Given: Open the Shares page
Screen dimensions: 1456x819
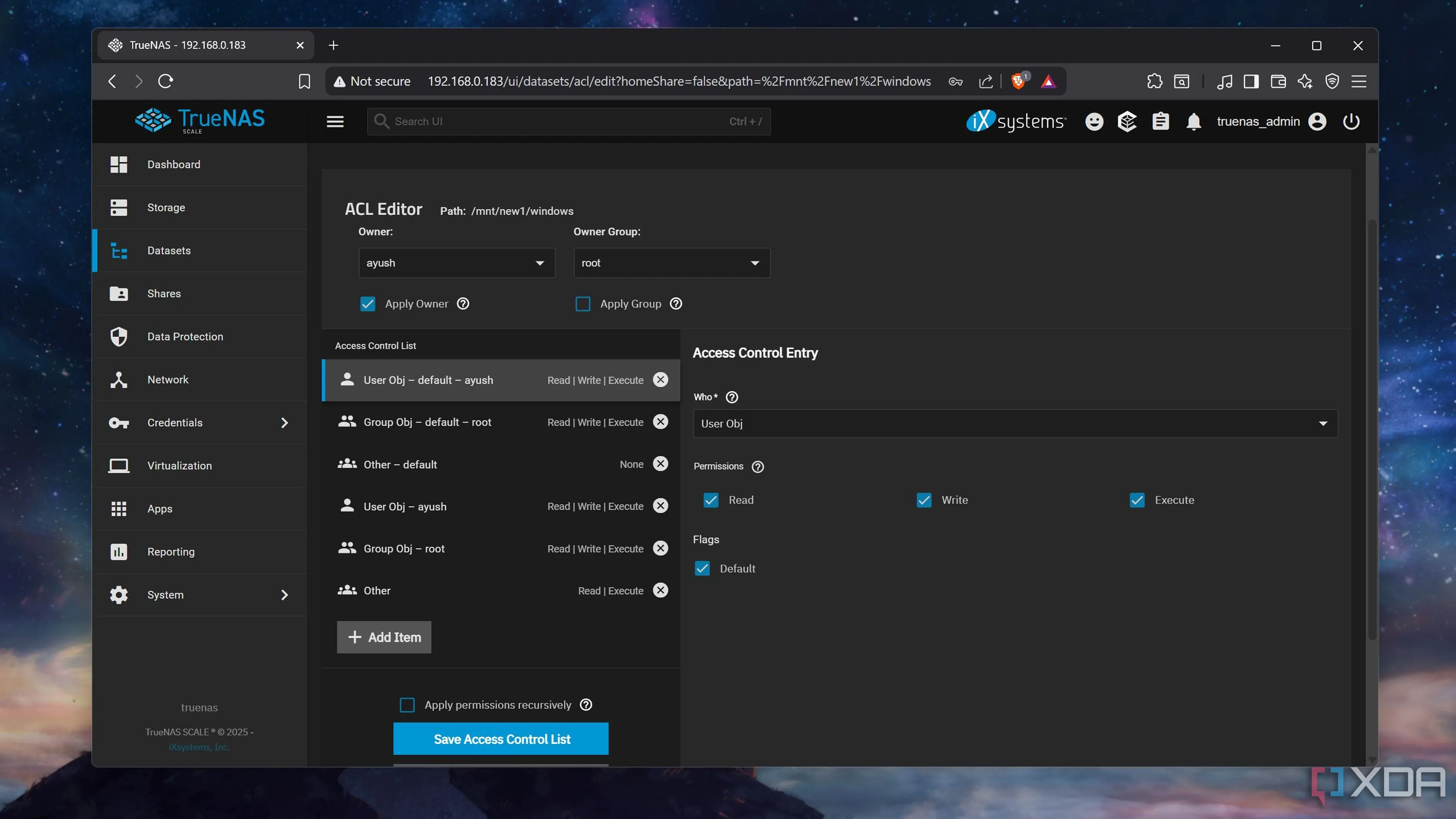Looking at the screenshot, I should tap(200, 293).
